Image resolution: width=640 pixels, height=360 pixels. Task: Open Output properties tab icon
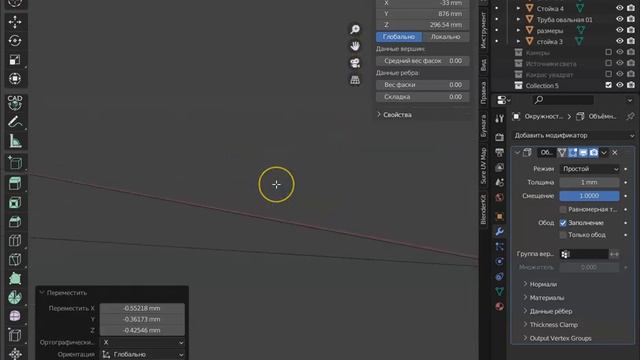[499, 153]
